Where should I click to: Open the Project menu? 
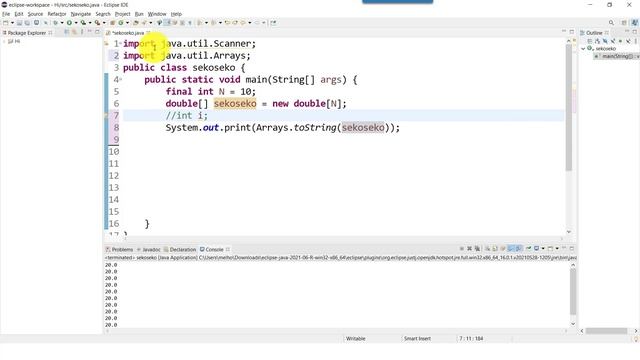coord(122,14)
